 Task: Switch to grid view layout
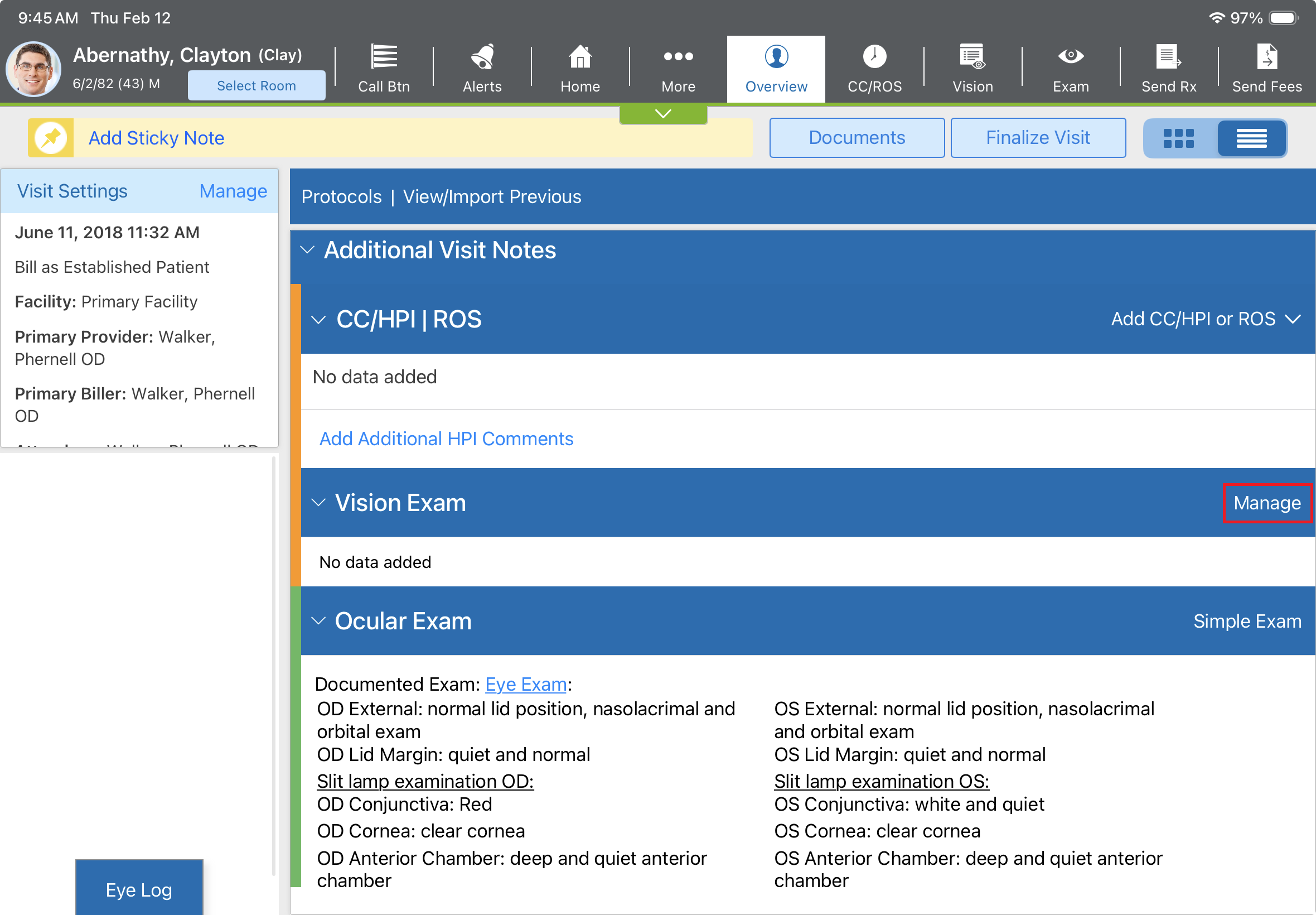tap(1178, 138)
